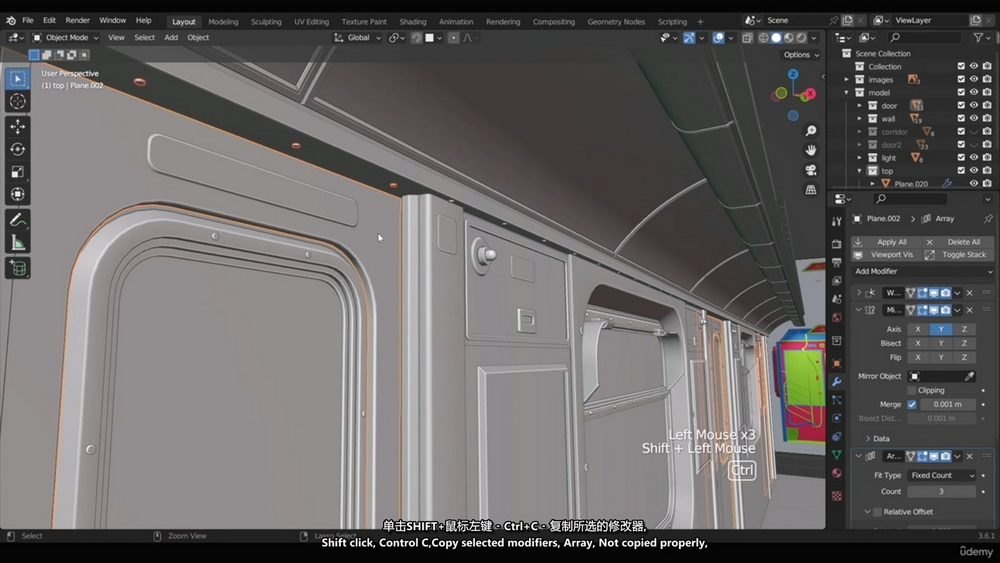The width and height of the screenshot is (1000, 563).
Task: Show the corridor collection in viewport
Action: 974,131
